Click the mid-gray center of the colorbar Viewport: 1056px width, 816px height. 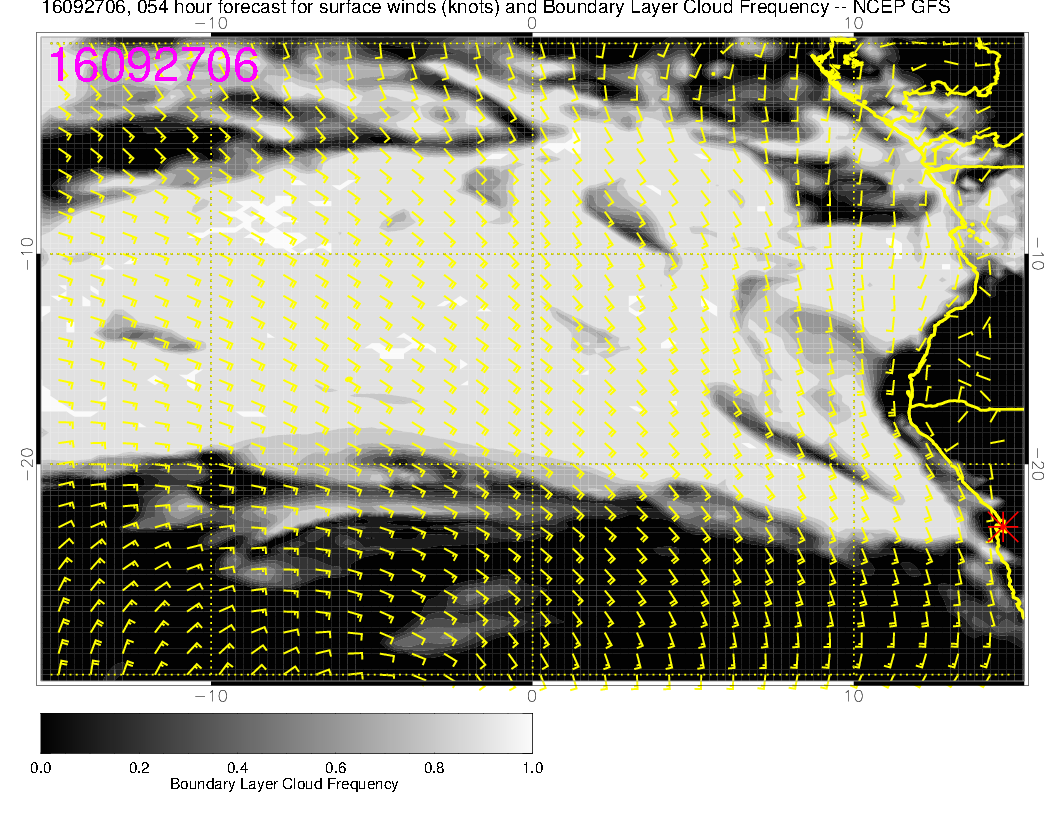[286, 732]
